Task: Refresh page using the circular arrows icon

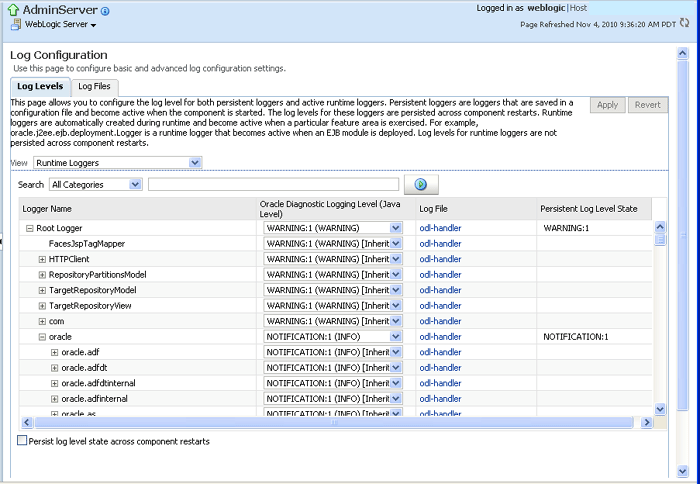Action: point(684,23)
